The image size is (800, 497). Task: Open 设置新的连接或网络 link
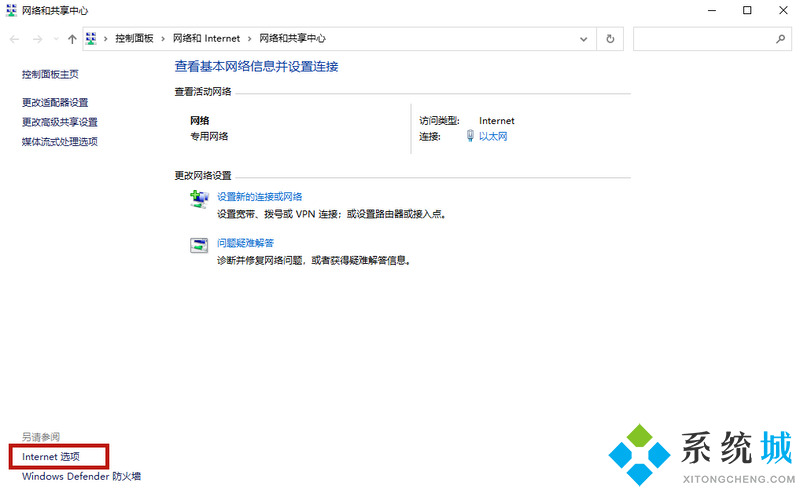click(260, 196)
